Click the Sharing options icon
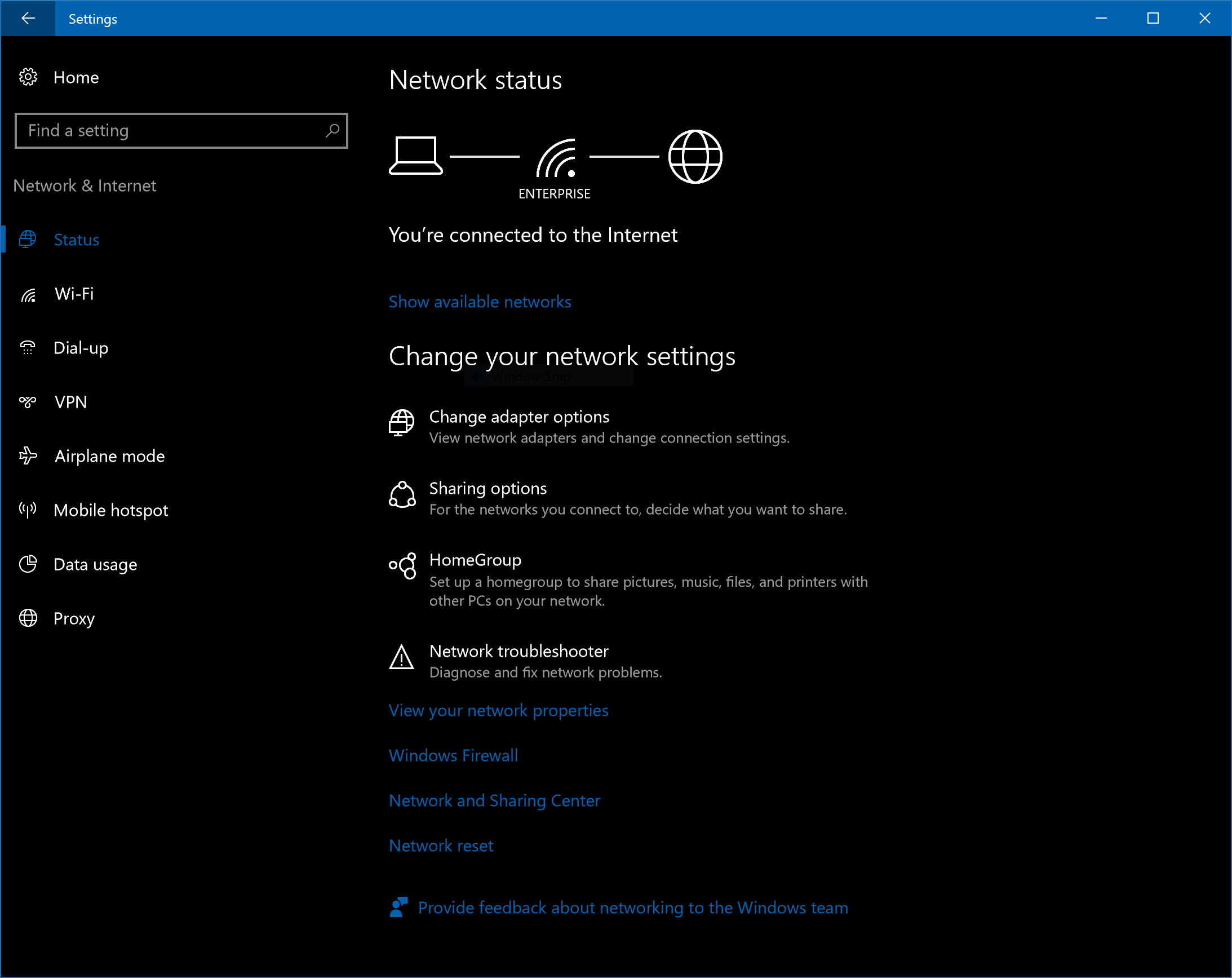The image size is (1232, 978). tap(402, 495)
